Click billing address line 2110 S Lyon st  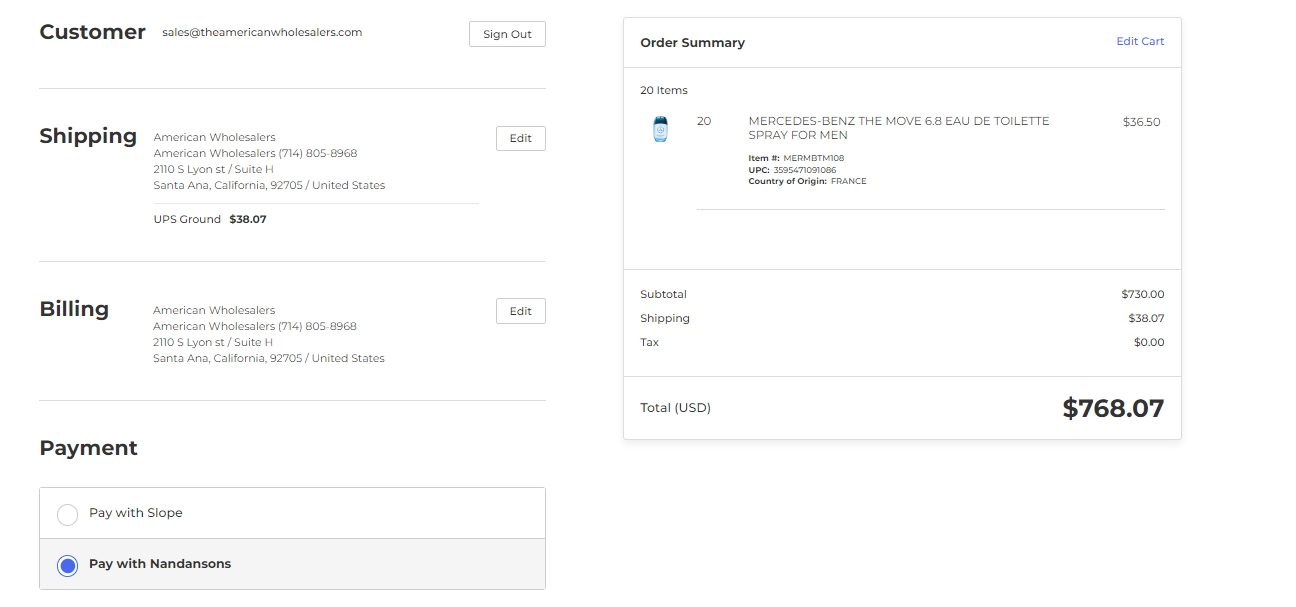pyautogui.click(x=213, y=342)
